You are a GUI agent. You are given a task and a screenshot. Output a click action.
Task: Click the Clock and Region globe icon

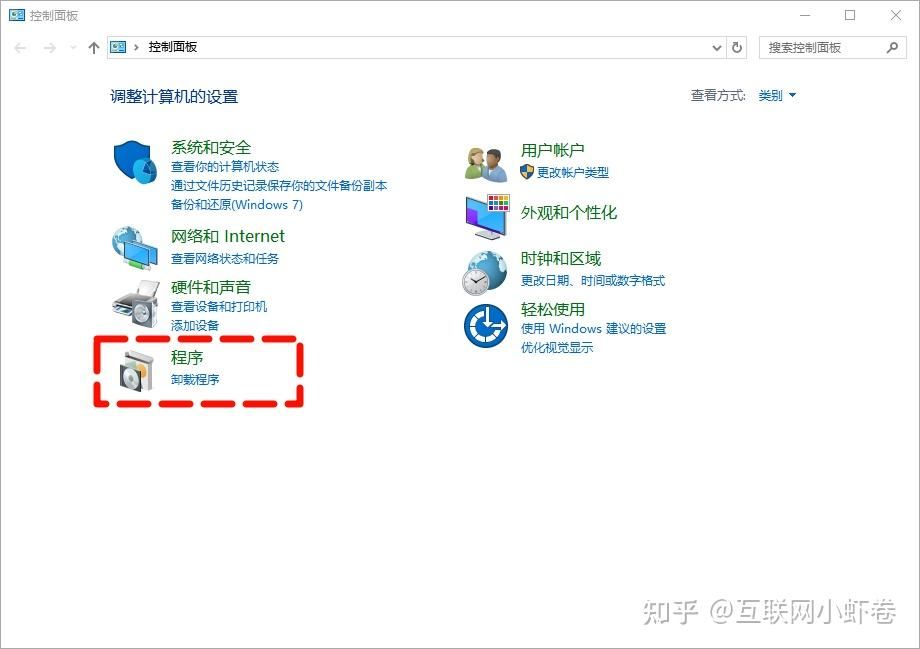[x=486, y=271]
